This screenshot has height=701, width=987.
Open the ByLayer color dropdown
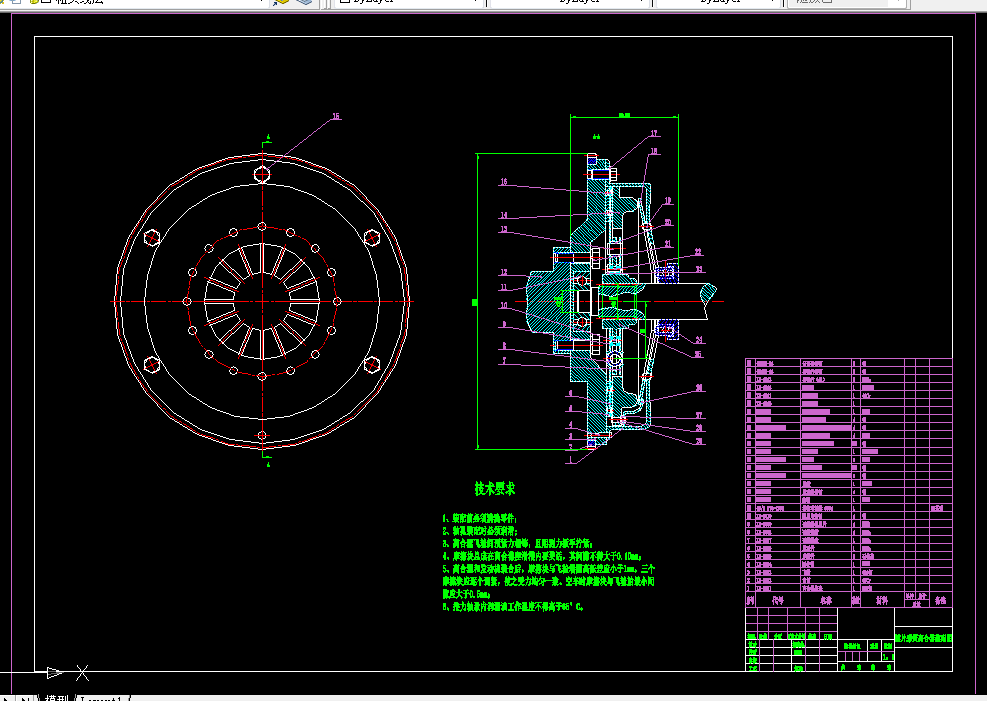[x=475, y=3]
